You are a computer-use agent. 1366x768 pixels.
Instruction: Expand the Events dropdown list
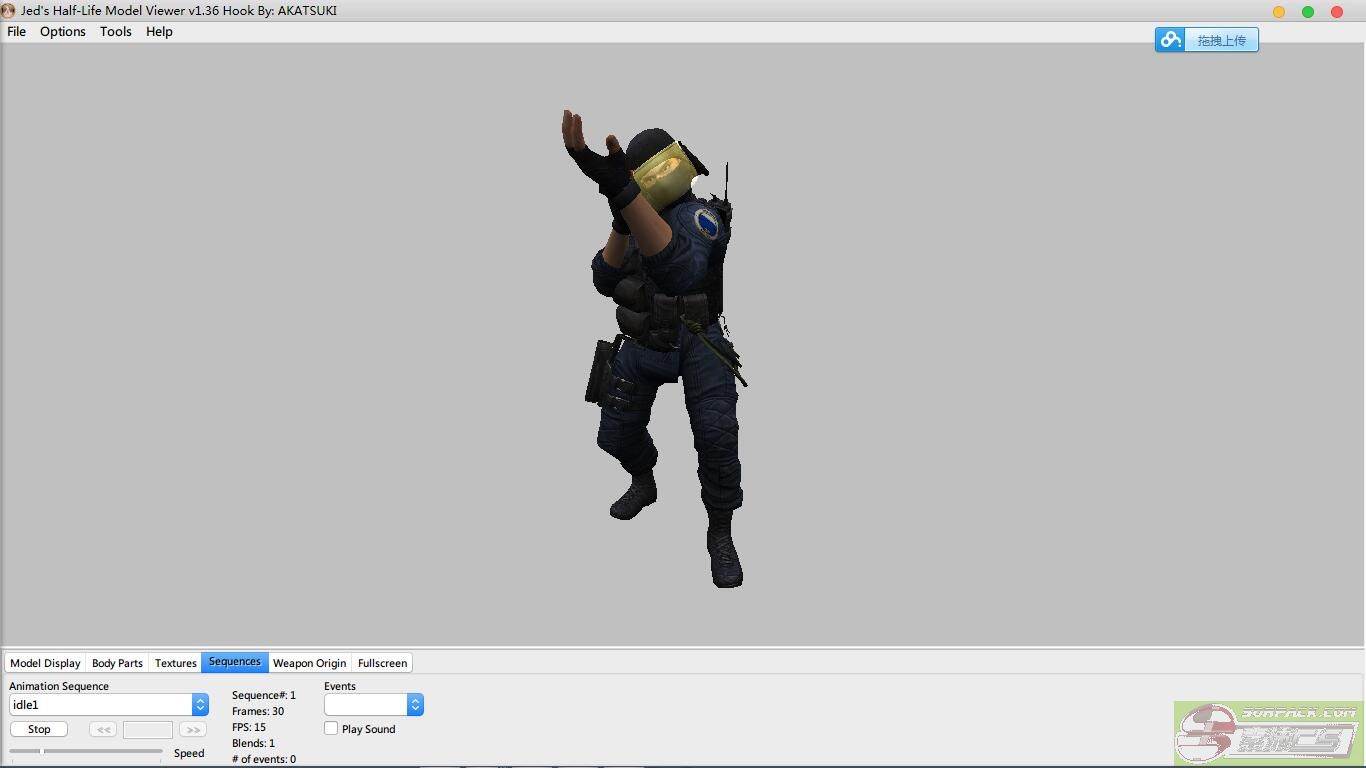[373, 705]
